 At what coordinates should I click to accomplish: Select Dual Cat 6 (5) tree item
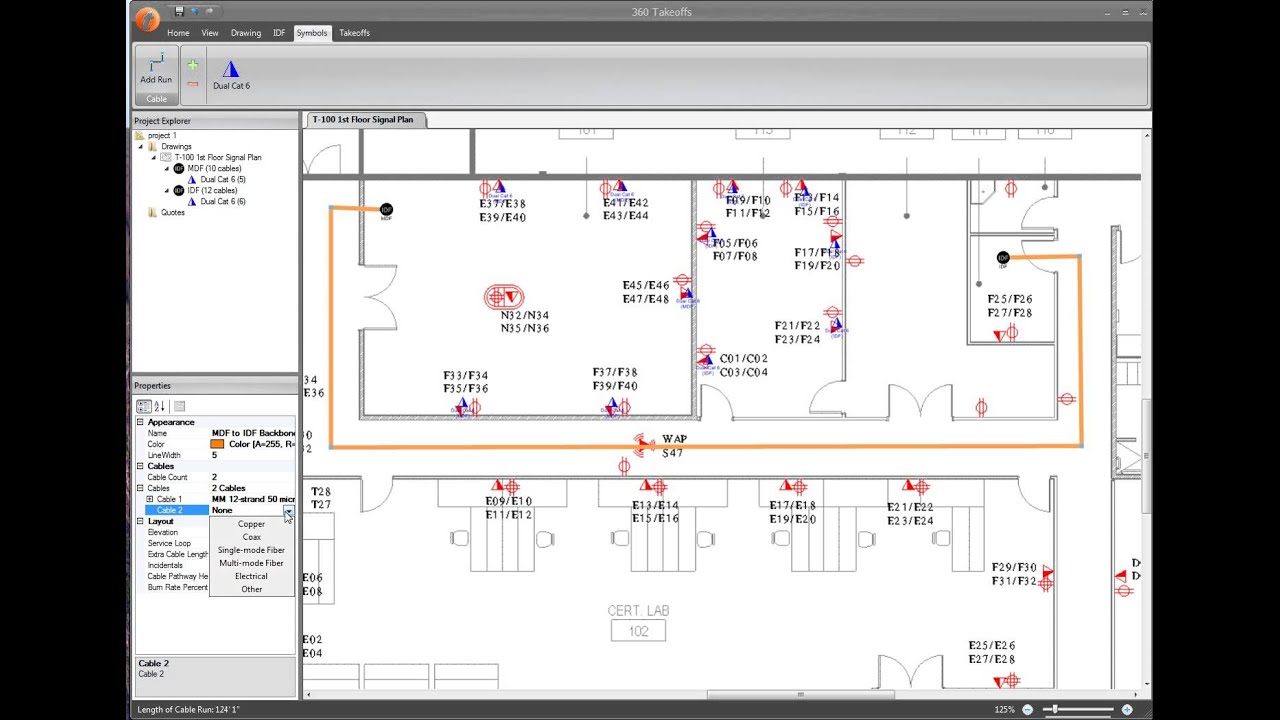coord(222,179)
